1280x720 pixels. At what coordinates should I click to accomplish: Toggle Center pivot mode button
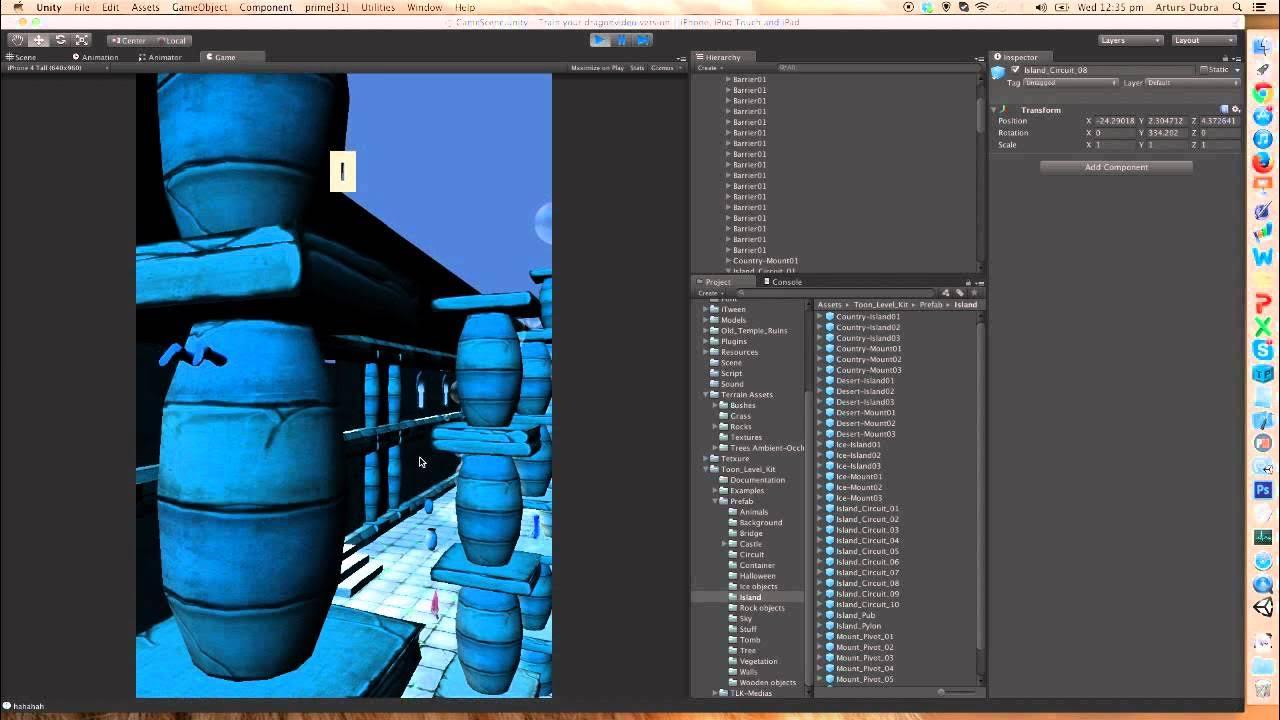click(129, 41)
